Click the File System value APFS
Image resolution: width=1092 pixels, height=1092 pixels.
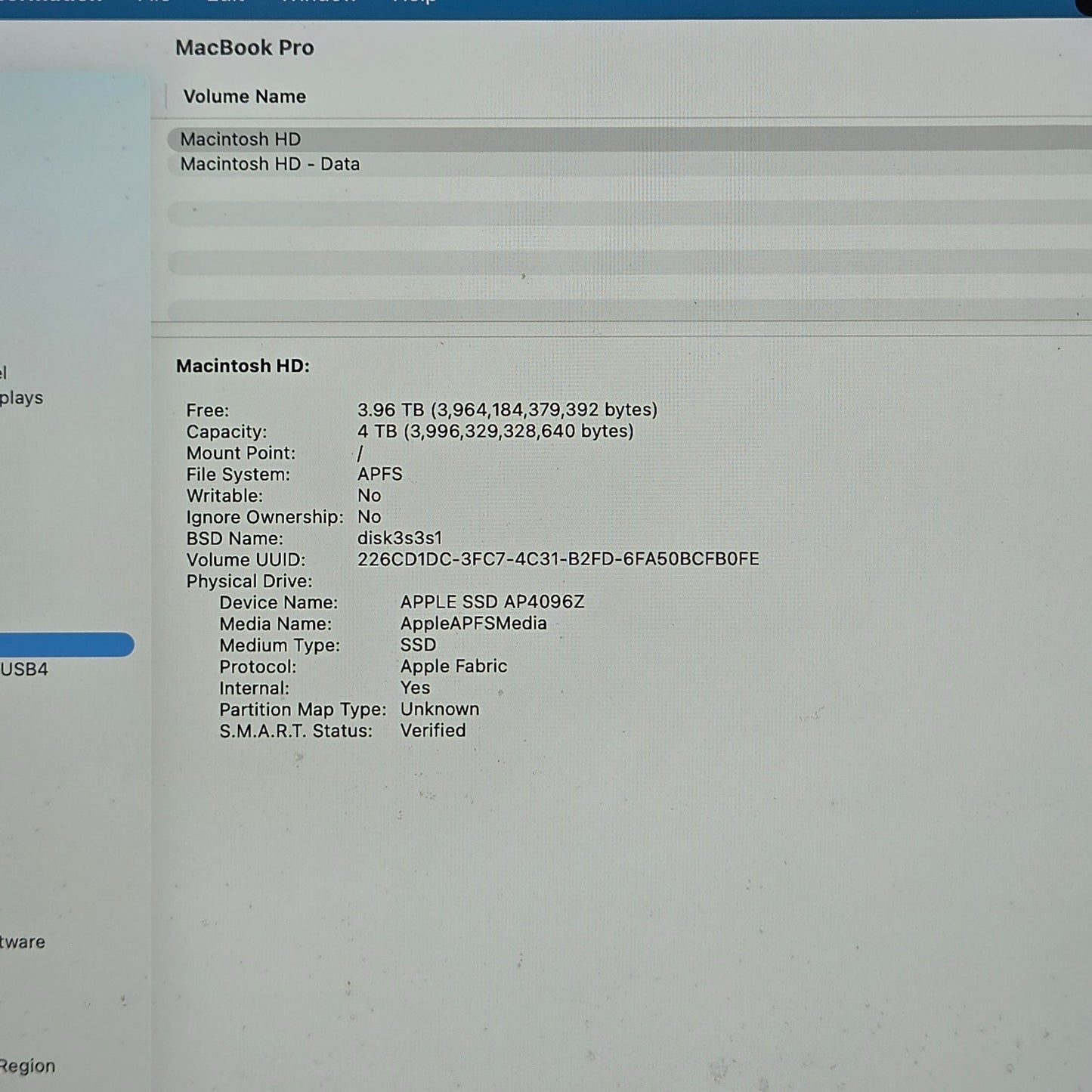379,475
